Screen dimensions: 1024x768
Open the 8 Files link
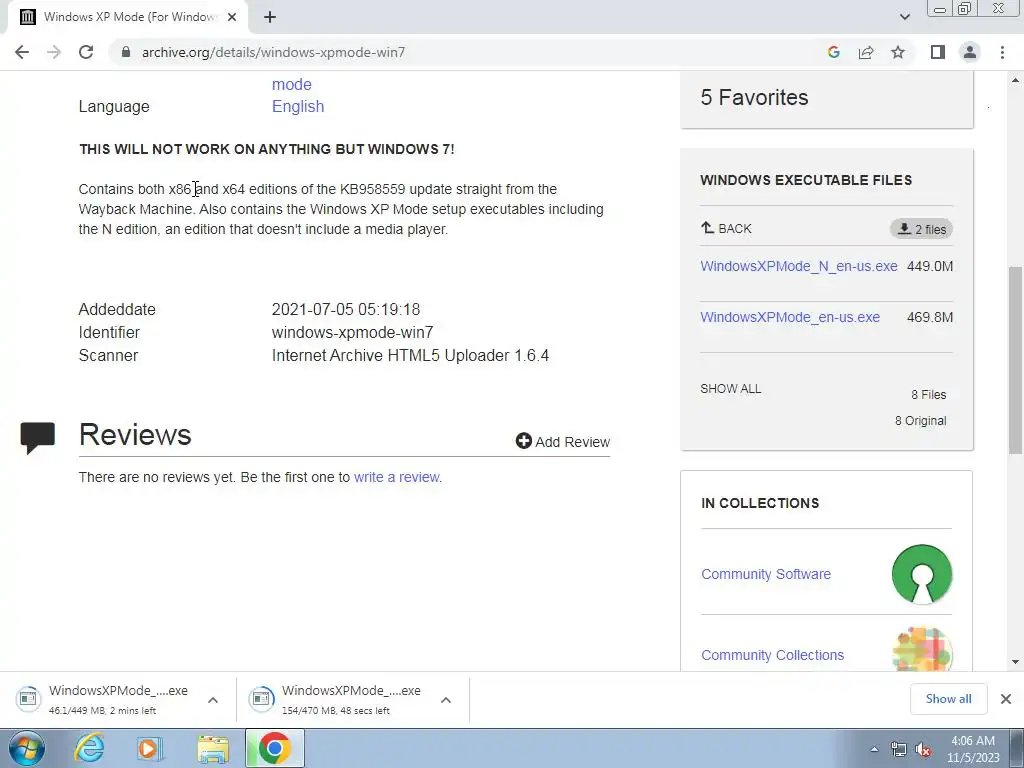point(929,394)
